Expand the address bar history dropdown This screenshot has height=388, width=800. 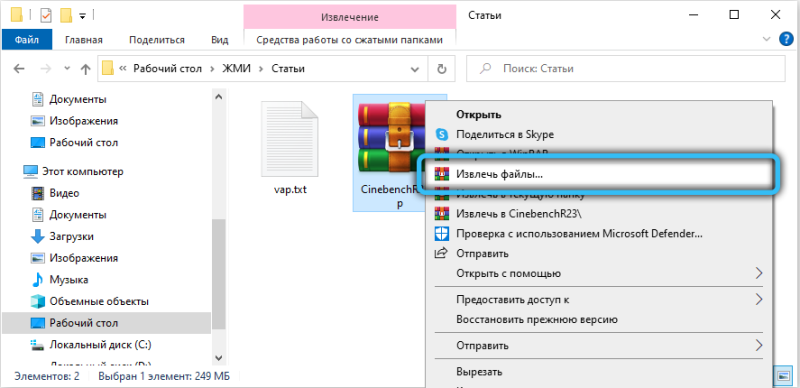coord(415,68)
